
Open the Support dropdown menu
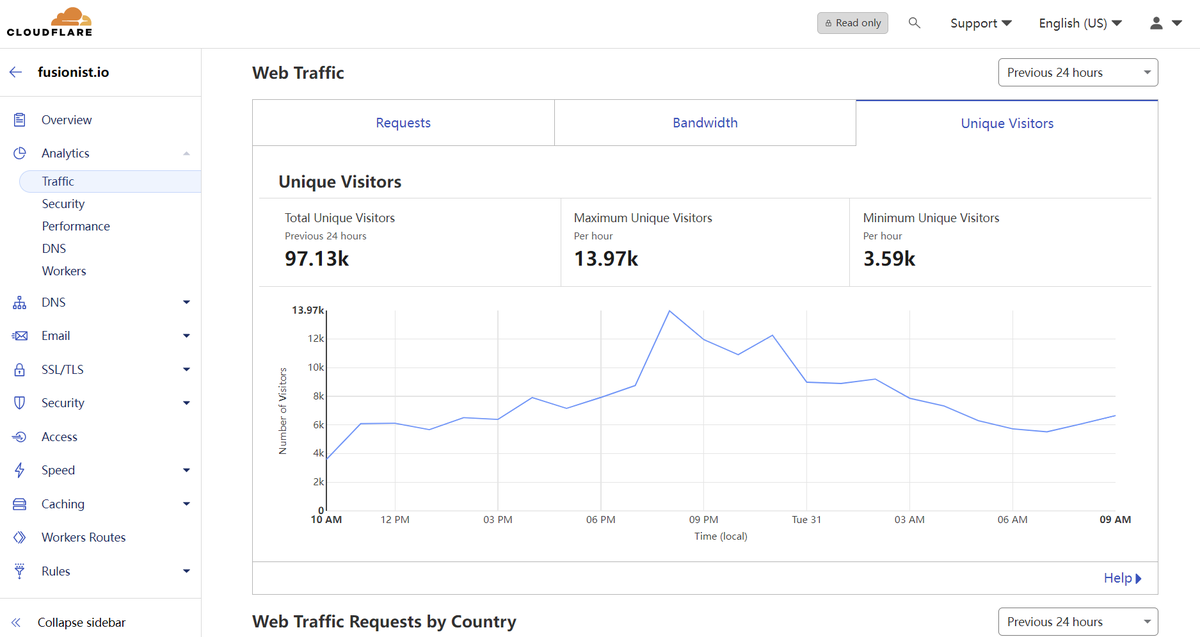[981, 23]
